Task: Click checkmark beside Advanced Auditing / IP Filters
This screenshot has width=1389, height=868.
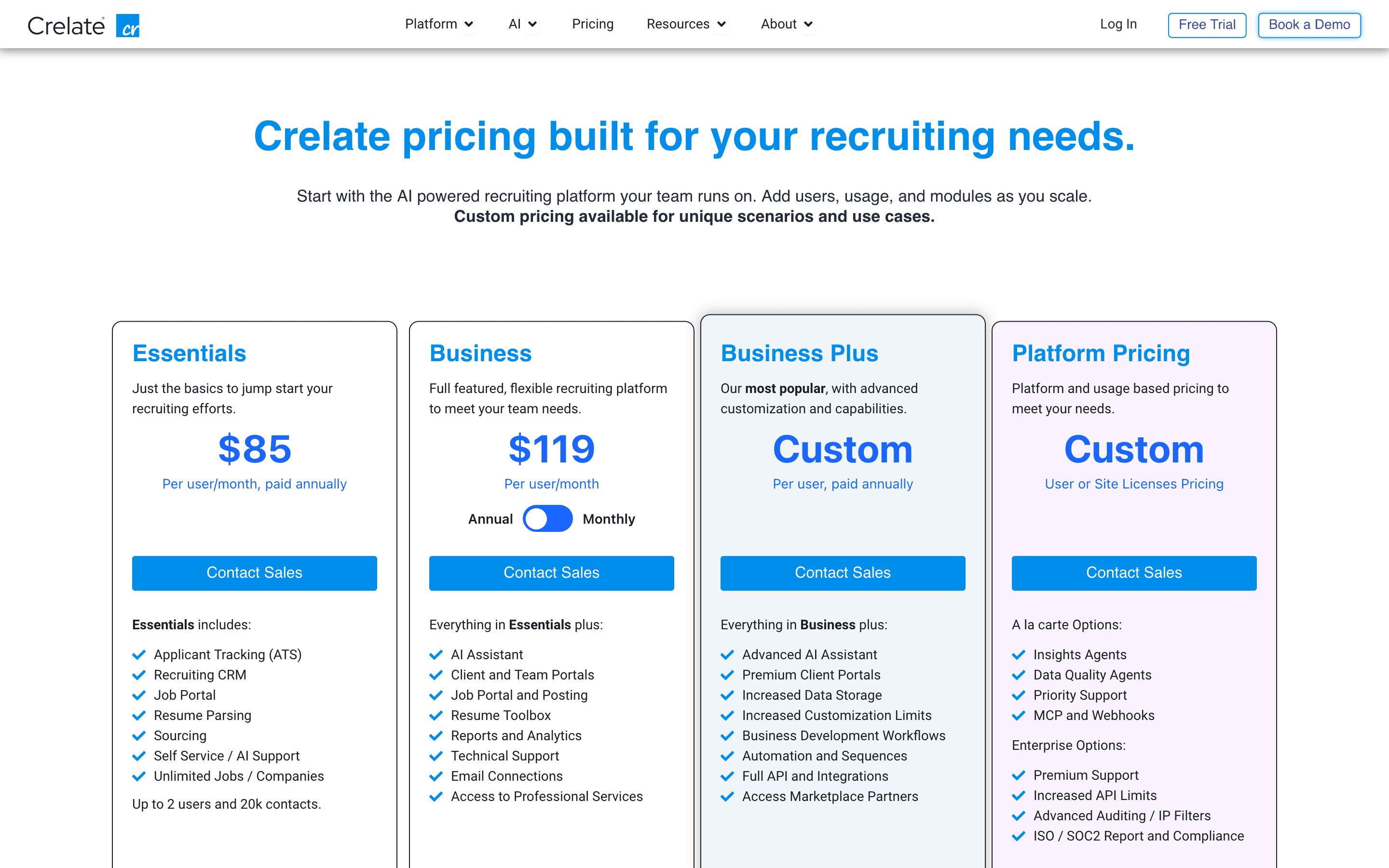Action: click(x=1019, y=816)
